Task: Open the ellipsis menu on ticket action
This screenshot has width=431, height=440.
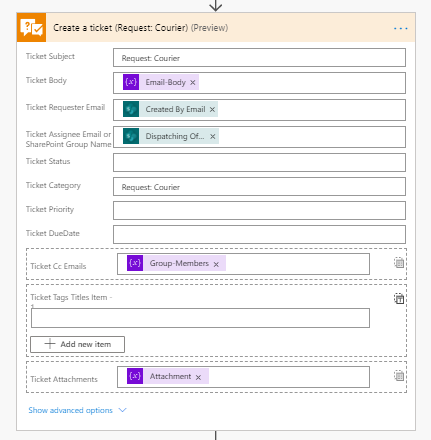Action: click(400, 28)
